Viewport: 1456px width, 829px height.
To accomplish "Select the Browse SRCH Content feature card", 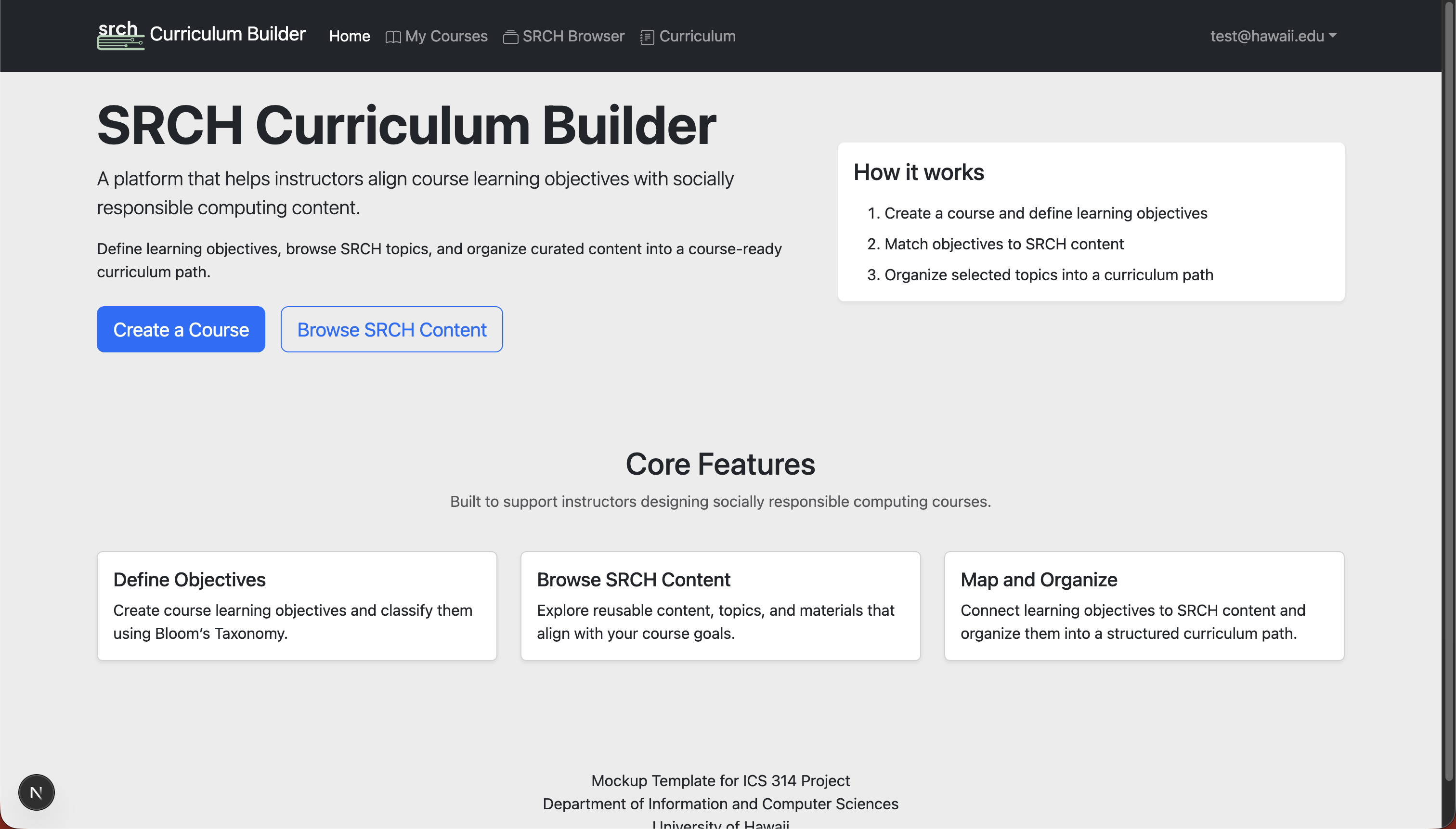I will tap(720, 605).
